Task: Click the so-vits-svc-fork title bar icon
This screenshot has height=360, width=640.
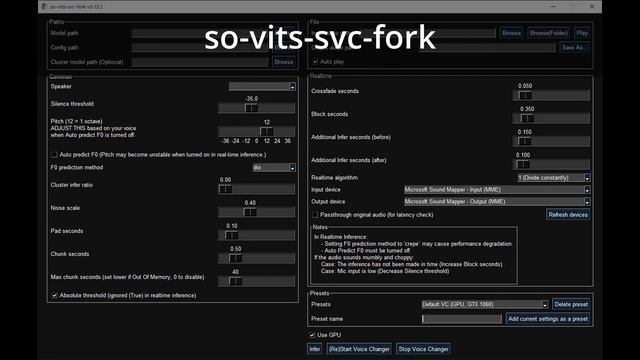Action: click(x=44, y=7)
